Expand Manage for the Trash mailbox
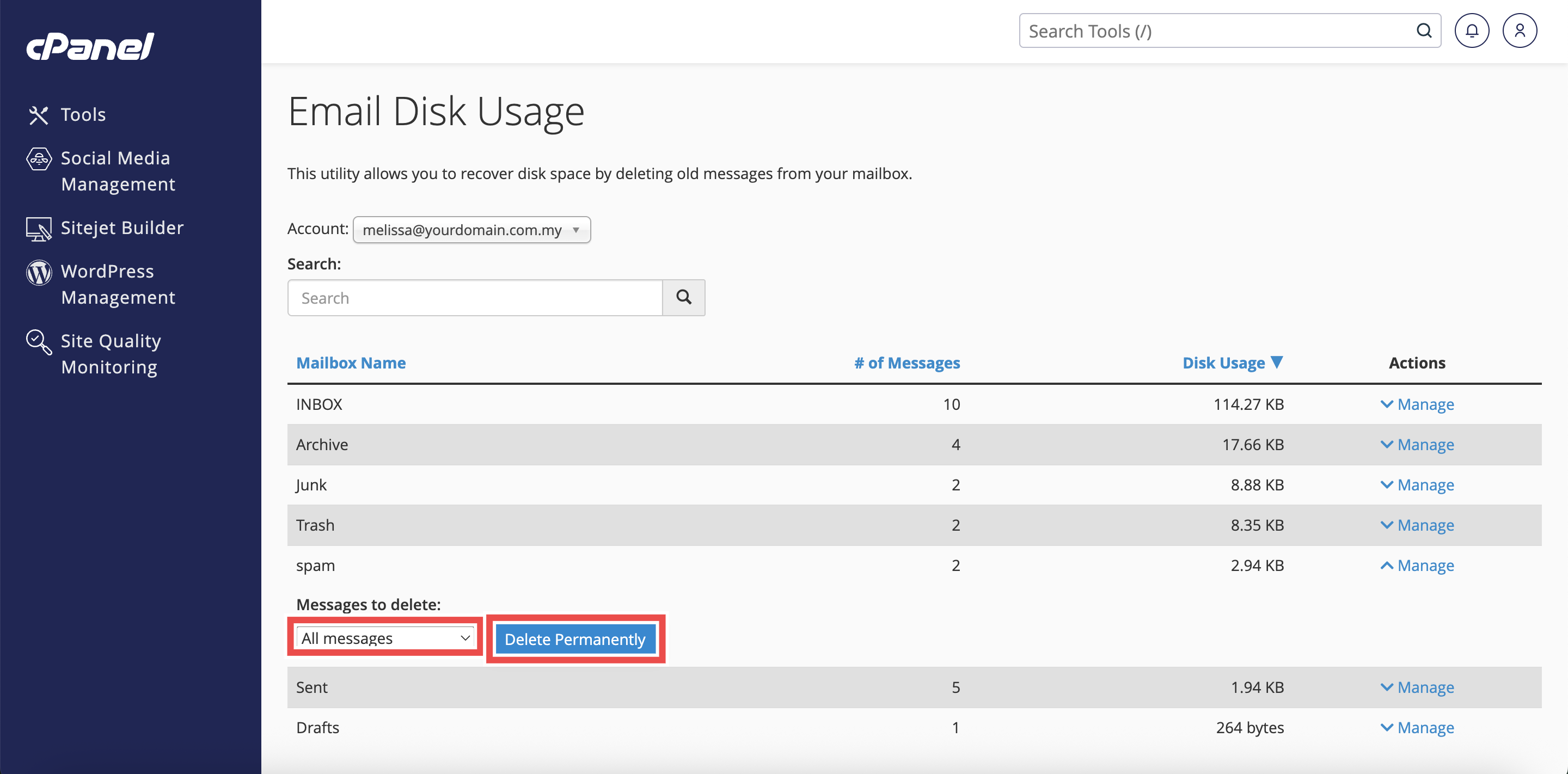This screenshot has height=774, width=1568. point(1417,525)
